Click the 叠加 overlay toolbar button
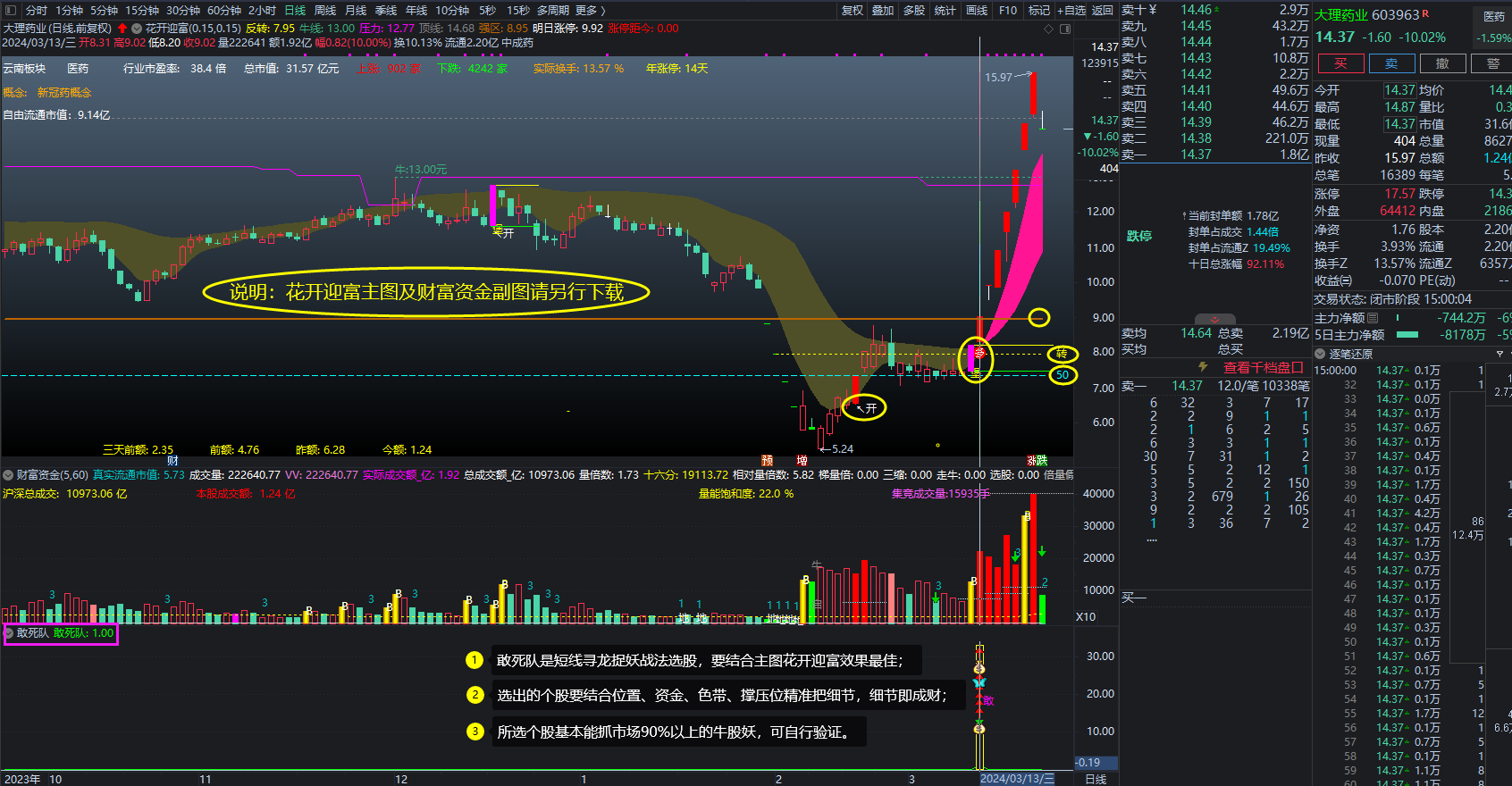Viewport: 1512px width, 786px height. (883, 10)
